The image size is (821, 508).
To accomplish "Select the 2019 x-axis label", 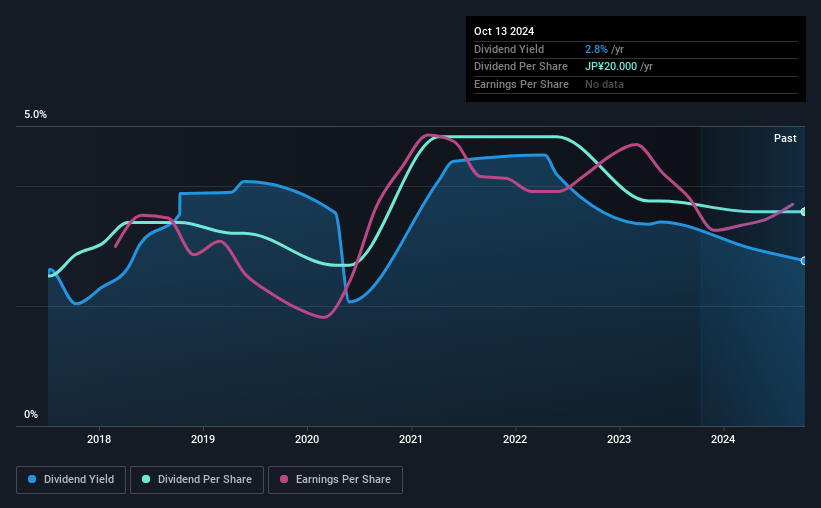I will [203, 439].
